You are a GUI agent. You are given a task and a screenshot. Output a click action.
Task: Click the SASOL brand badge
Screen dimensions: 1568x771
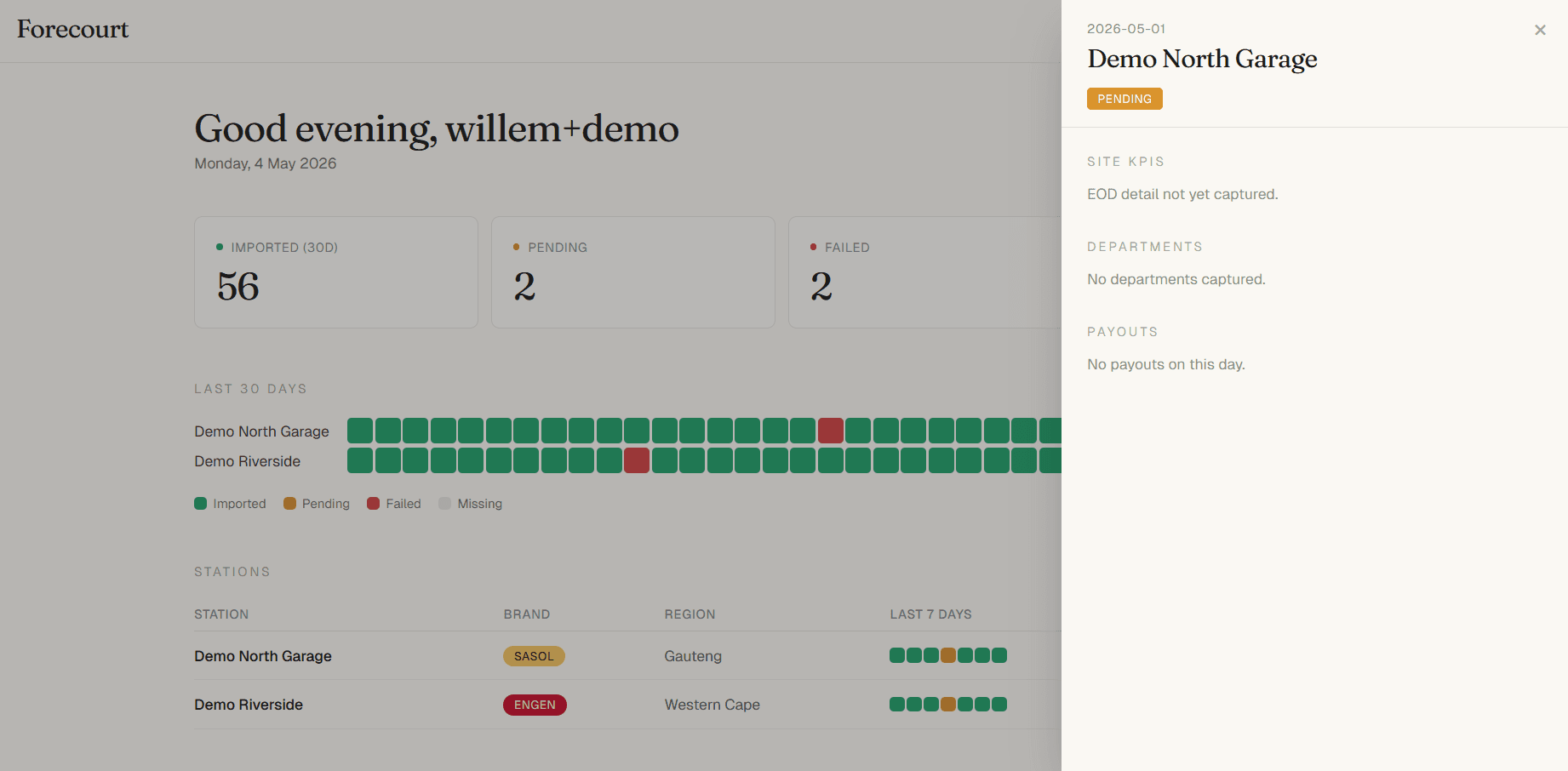click(534, 656)
